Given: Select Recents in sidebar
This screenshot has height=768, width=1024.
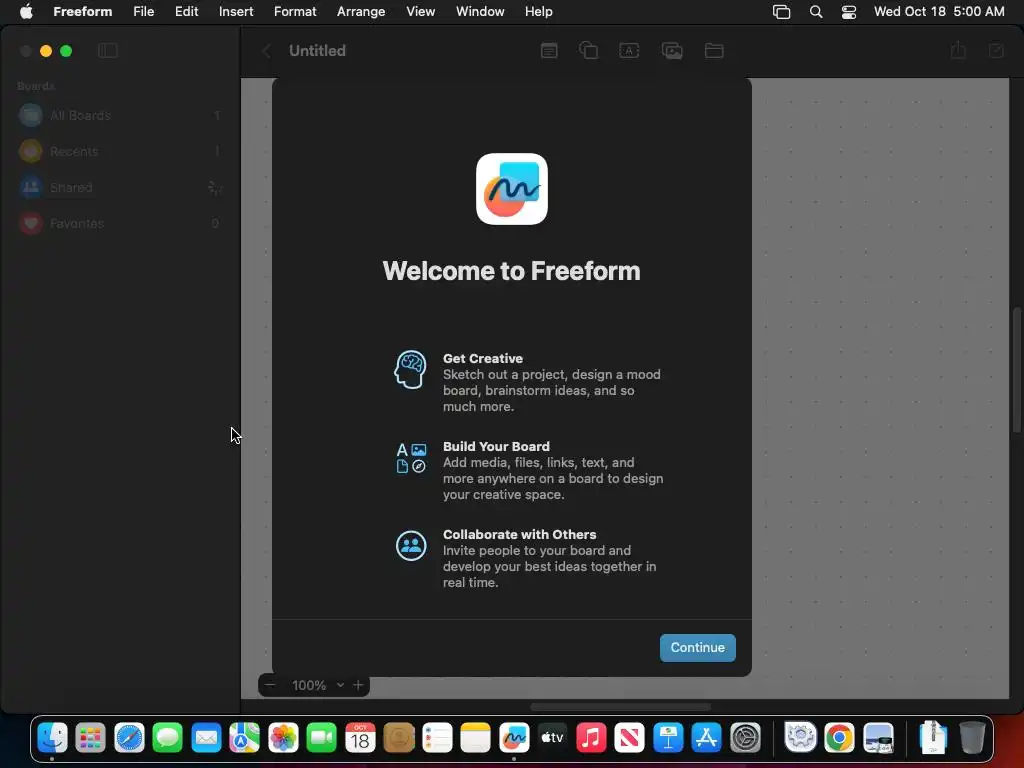Looking at the screenshot, I should pos(120,151).
